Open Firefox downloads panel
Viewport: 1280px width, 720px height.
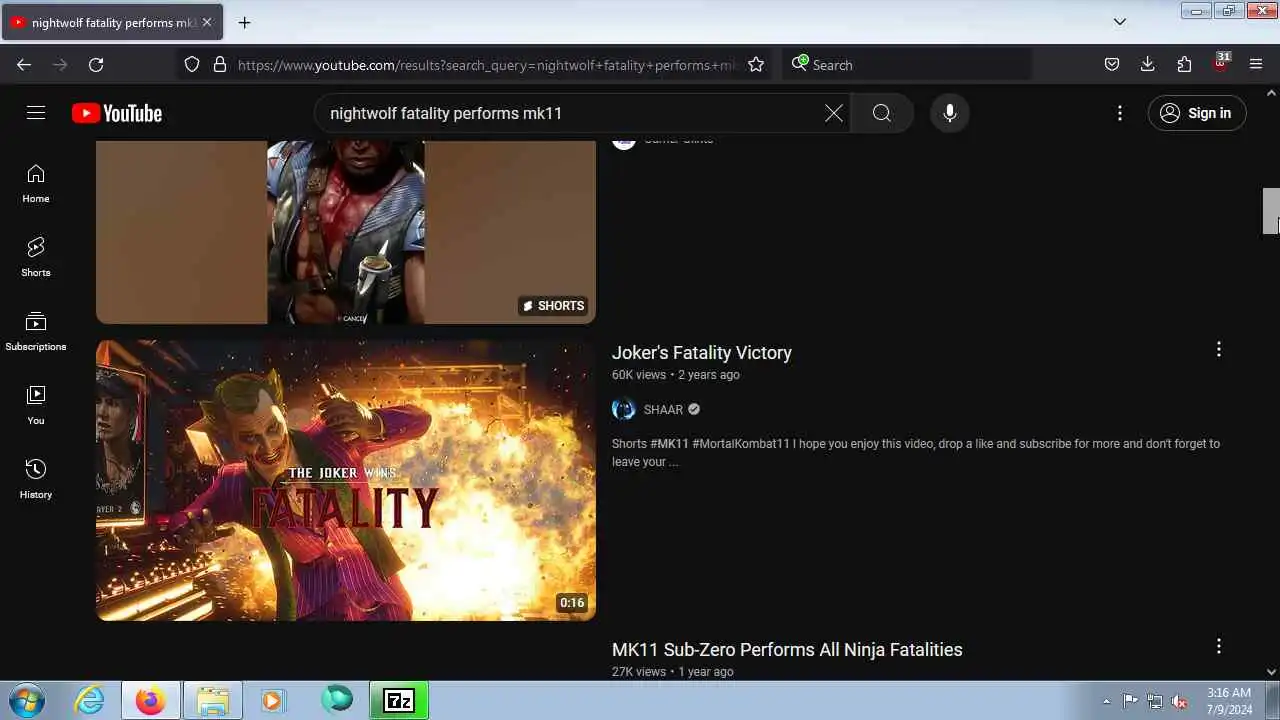1148,64
